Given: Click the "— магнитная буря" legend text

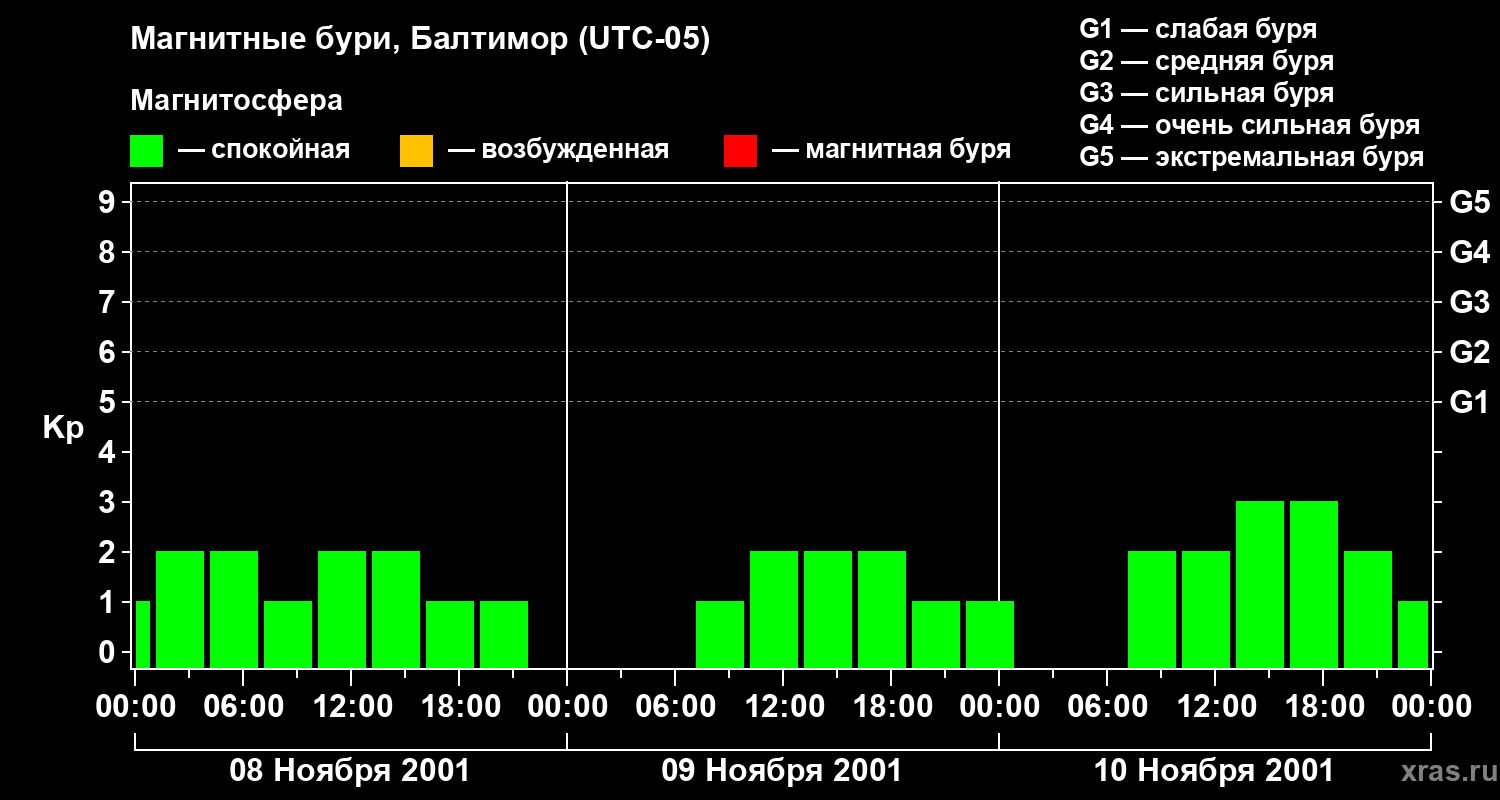Looking at the screenshot, I should click(892, 150).
